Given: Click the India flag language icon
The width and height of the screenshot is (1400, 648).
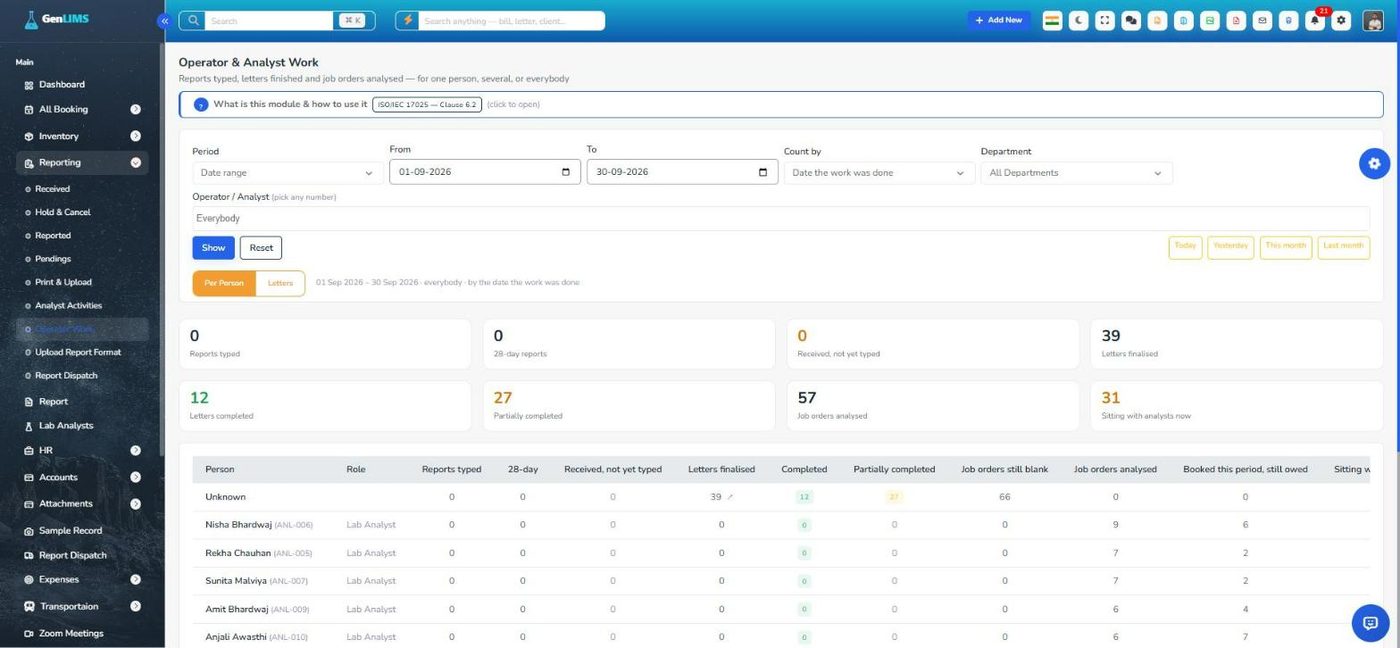Looking at the screenshot, I should pyautogui.click(x=1052, y=20).
